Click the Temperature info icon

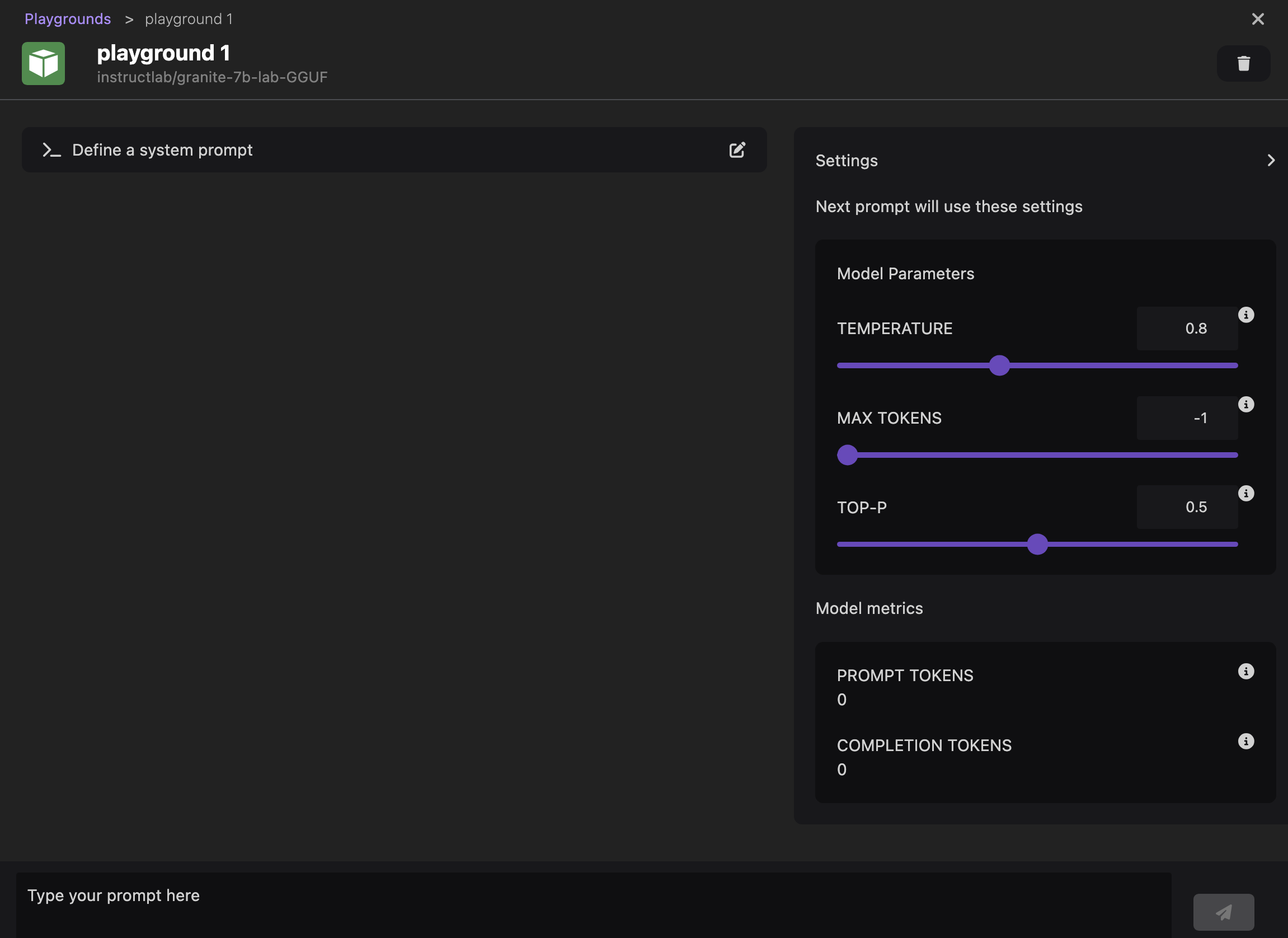(1246, 315)
